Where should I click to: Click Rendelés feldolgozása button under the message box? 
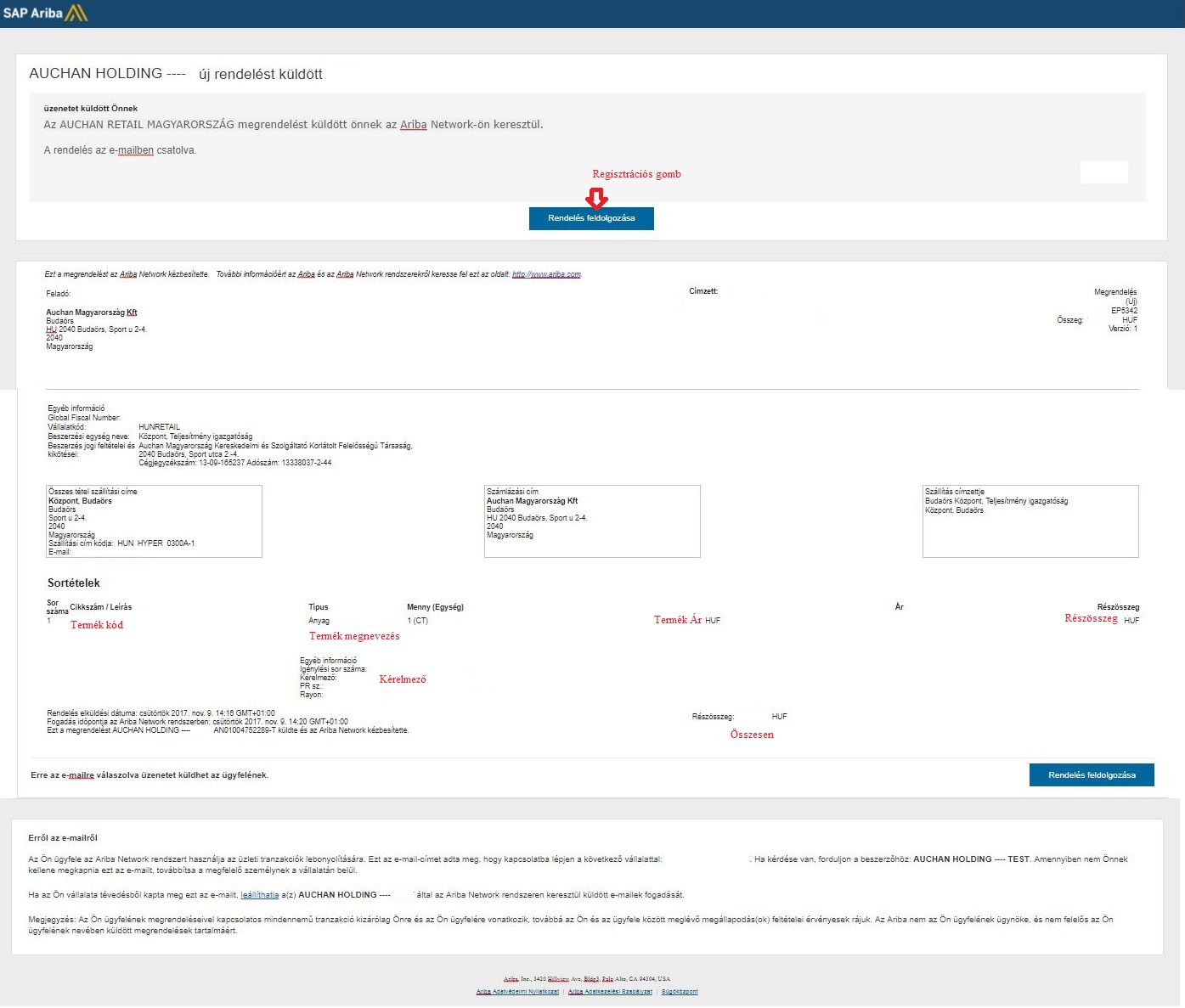[x=591, y=218]
